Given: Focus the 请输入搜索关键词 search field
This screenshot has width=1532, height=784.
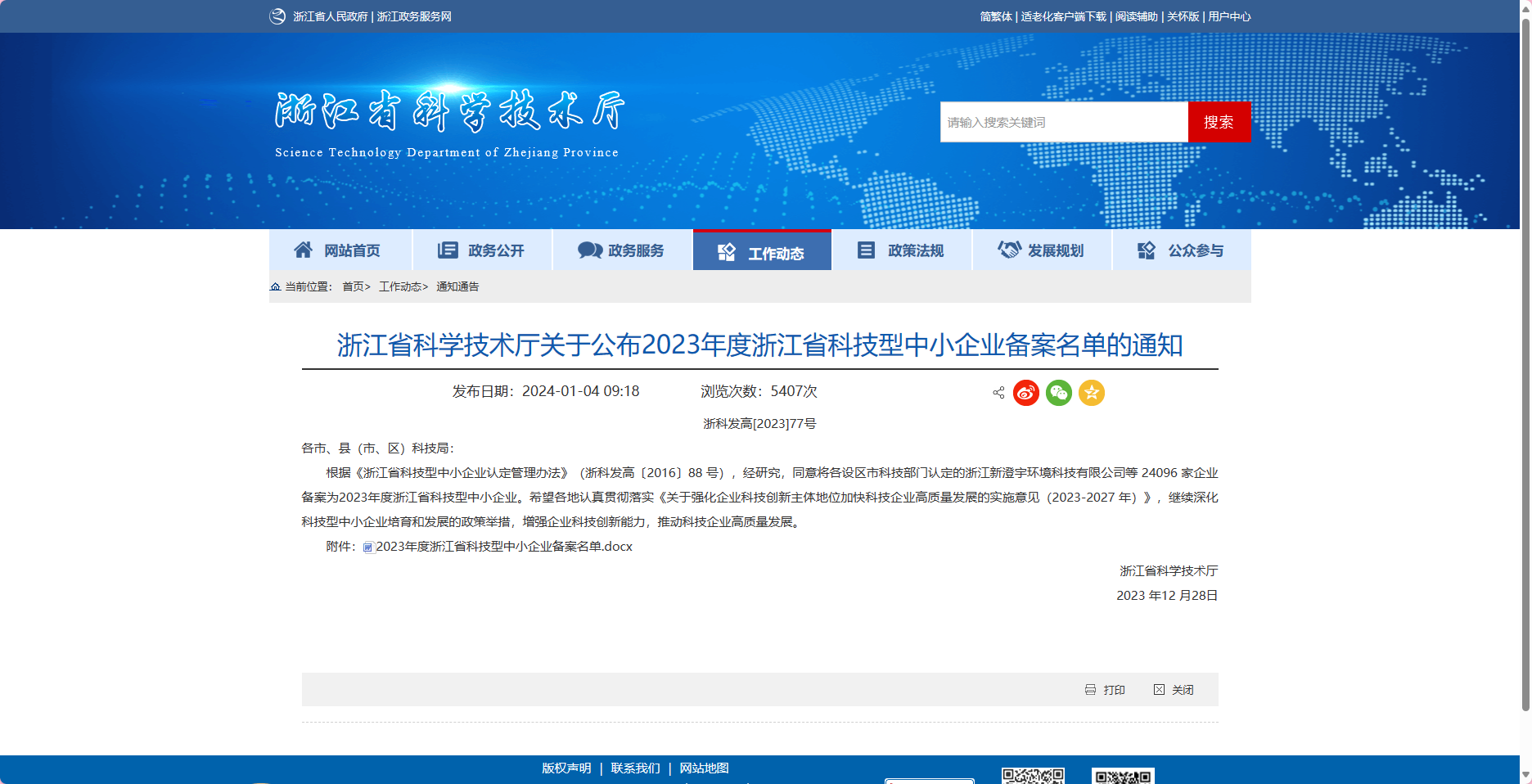Looking at the screenshot, I should [x=1064, y=122].
